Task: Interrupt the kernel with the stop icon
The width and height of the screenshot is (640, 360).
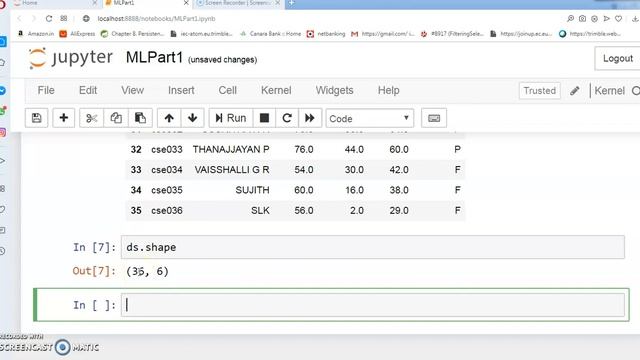Action: [264, 118]
